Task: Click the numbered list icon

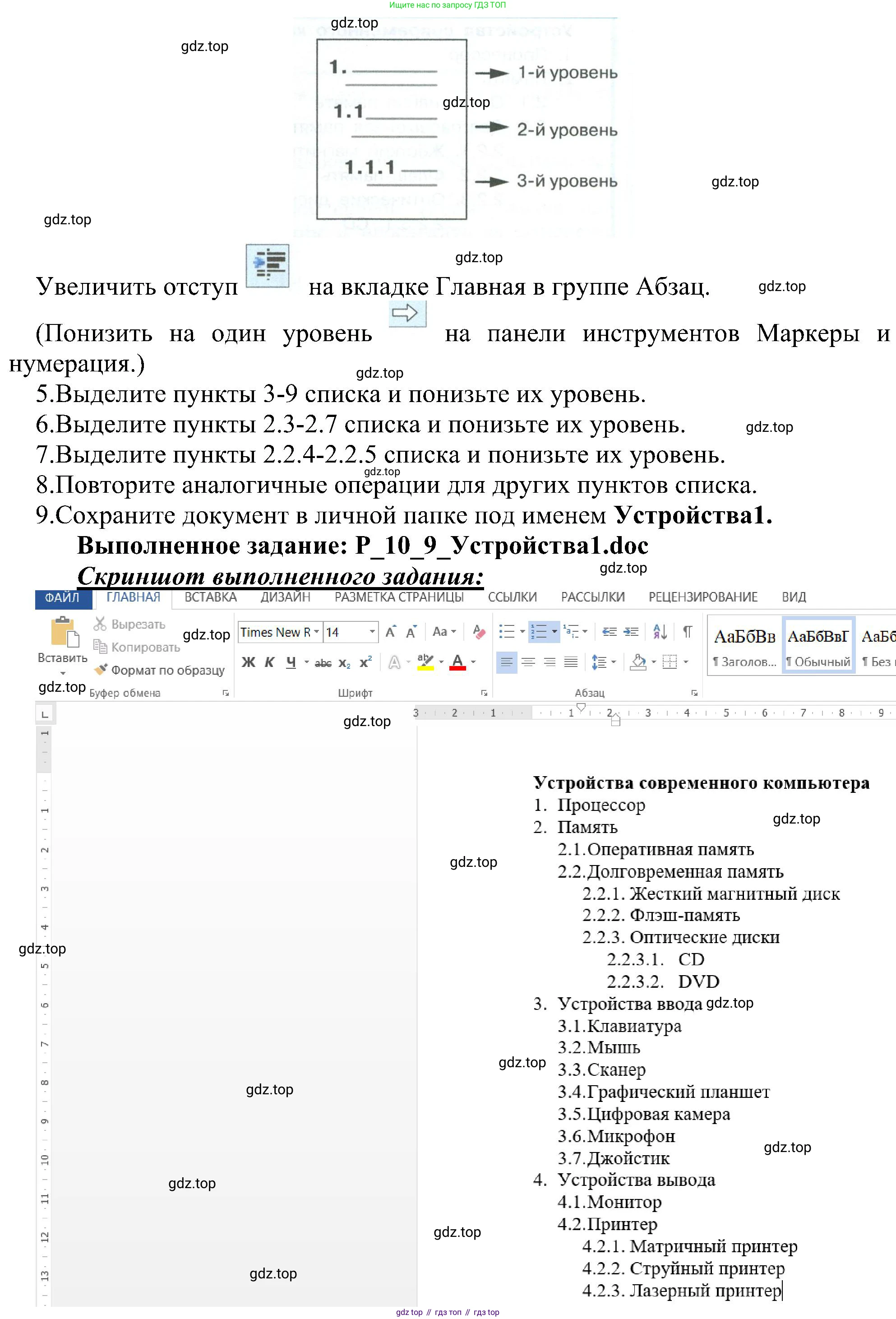Action: 538,631
